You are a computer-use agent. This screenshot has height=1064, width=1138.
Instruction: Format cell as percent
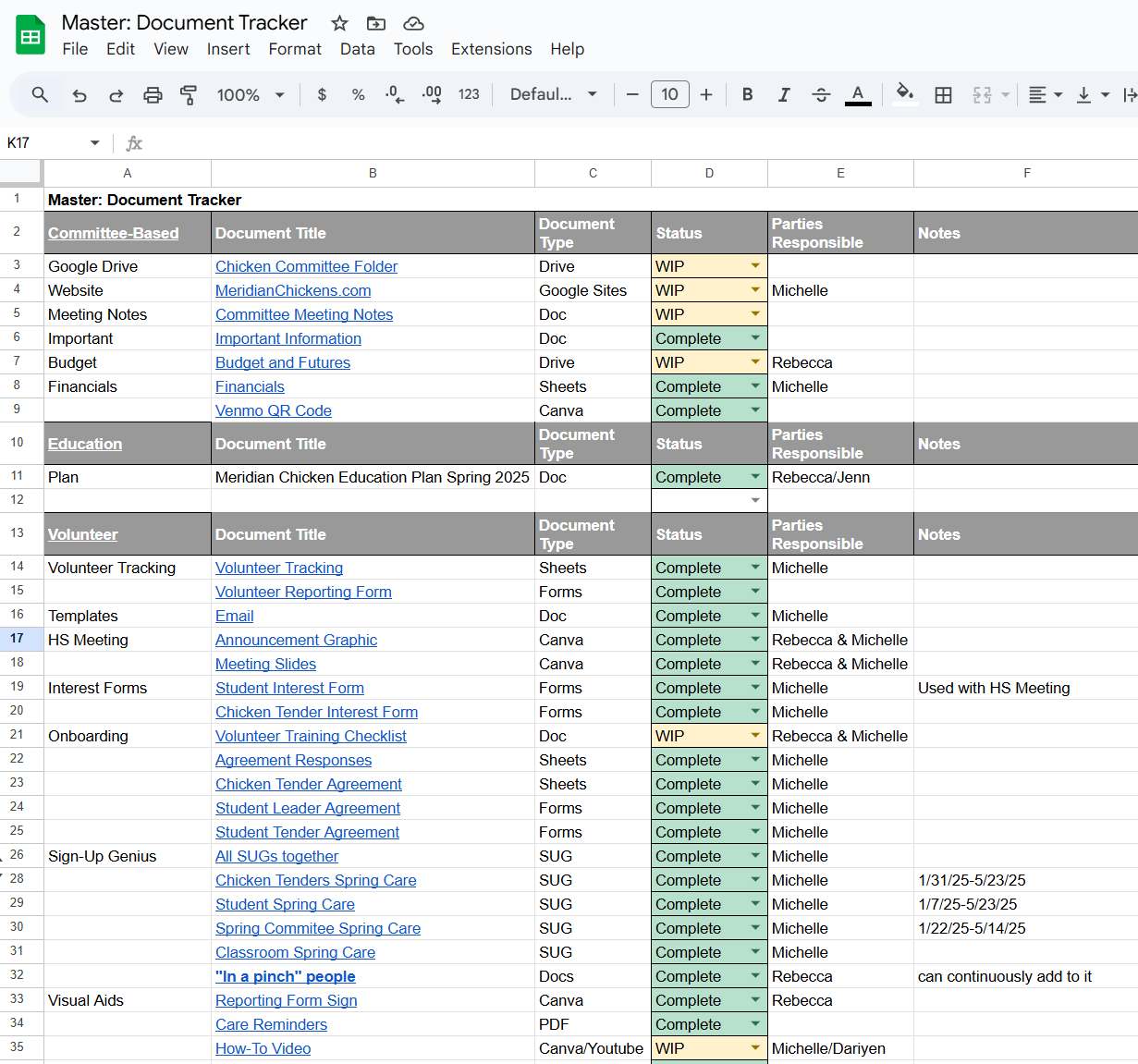tap(358, 94)
